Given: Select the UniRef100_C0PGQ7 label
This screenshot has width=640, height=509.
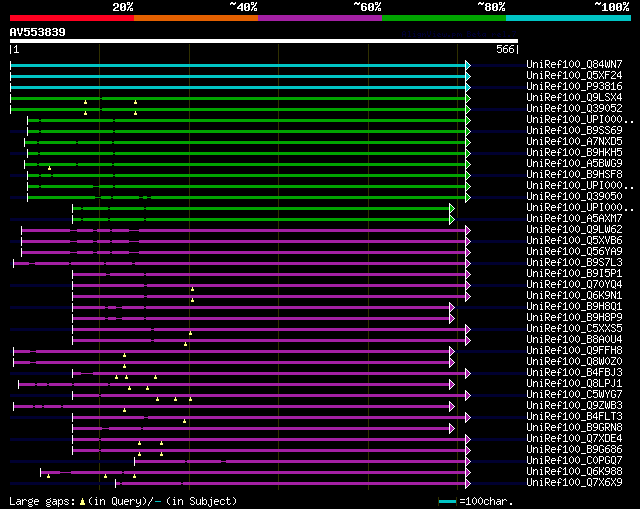Looking at the screenshot, I should (574, 461).
